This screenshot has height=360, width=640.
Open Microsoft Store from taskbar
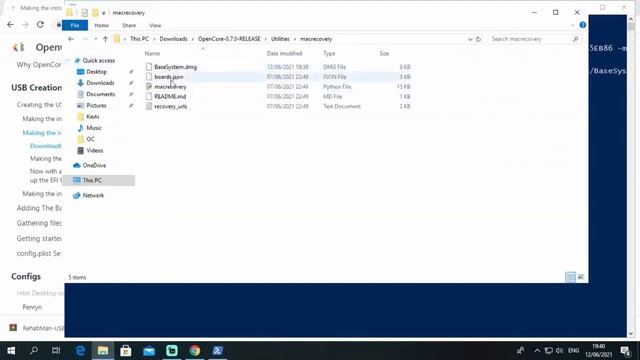pos(126,351)
